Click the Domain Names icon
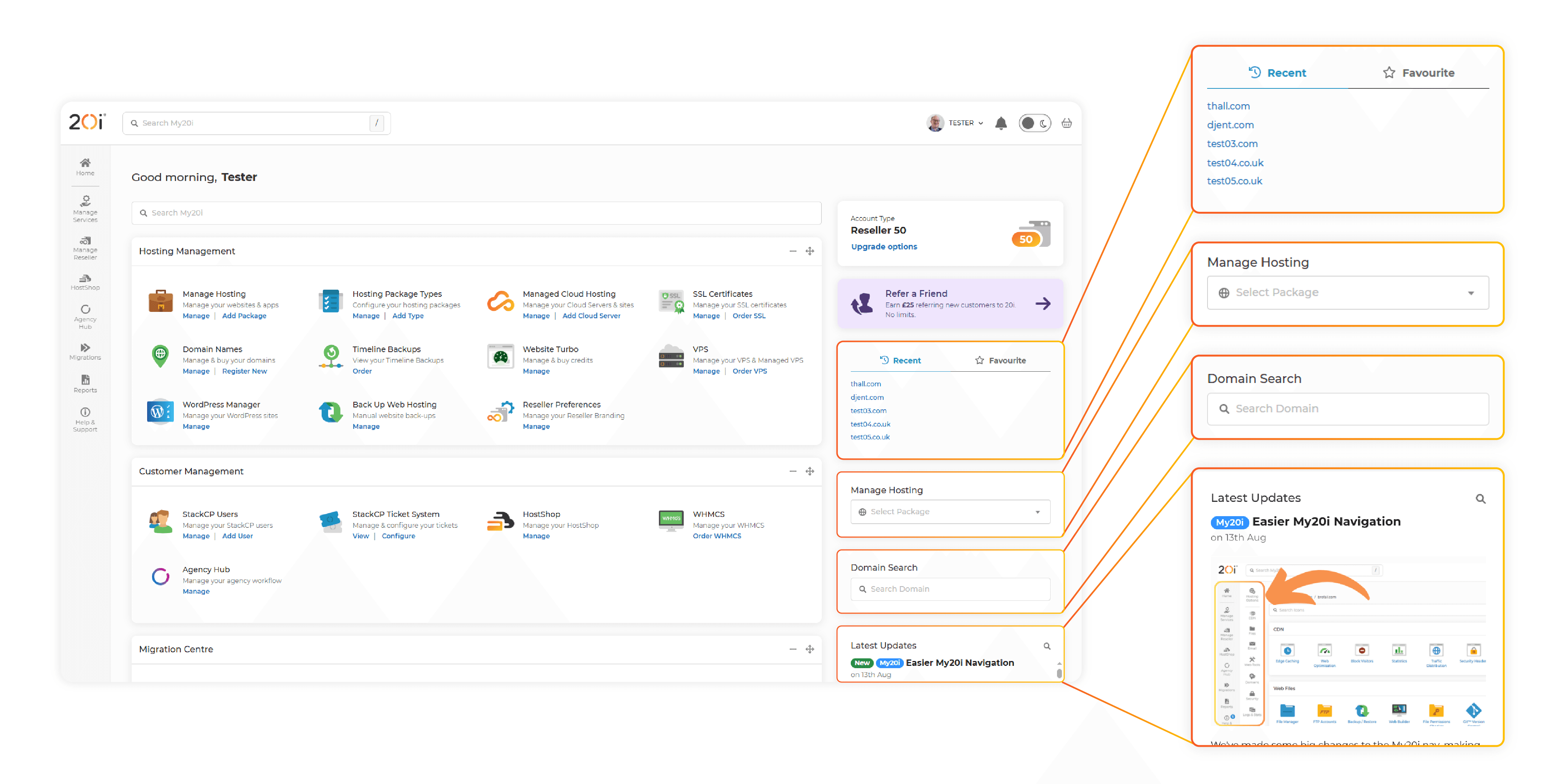 point(160,358)
